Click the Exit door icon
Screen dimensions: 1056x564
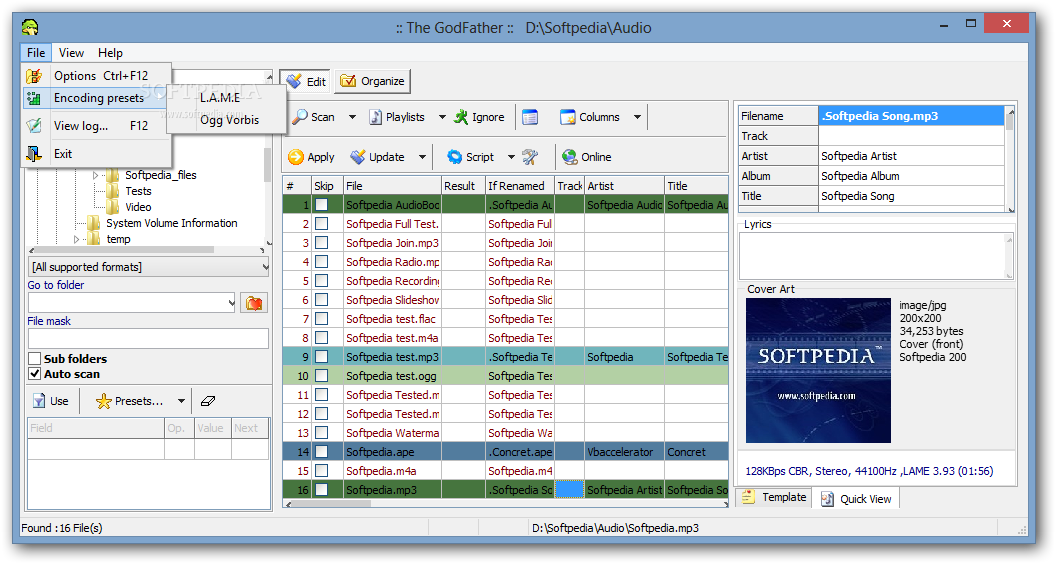34,154
